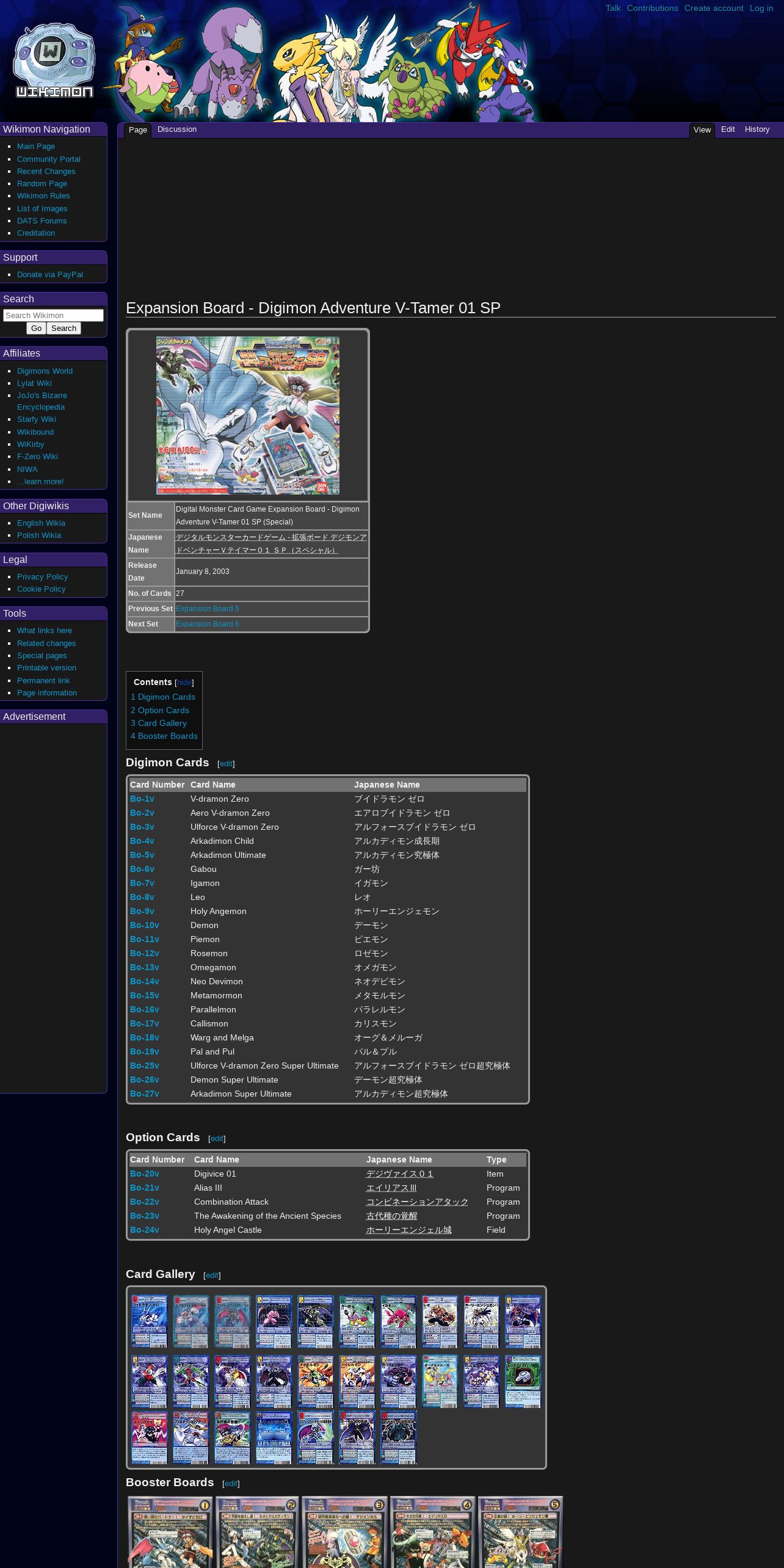Click What links here tool
The image size is (784, 1568).
[x=45, y=631]
